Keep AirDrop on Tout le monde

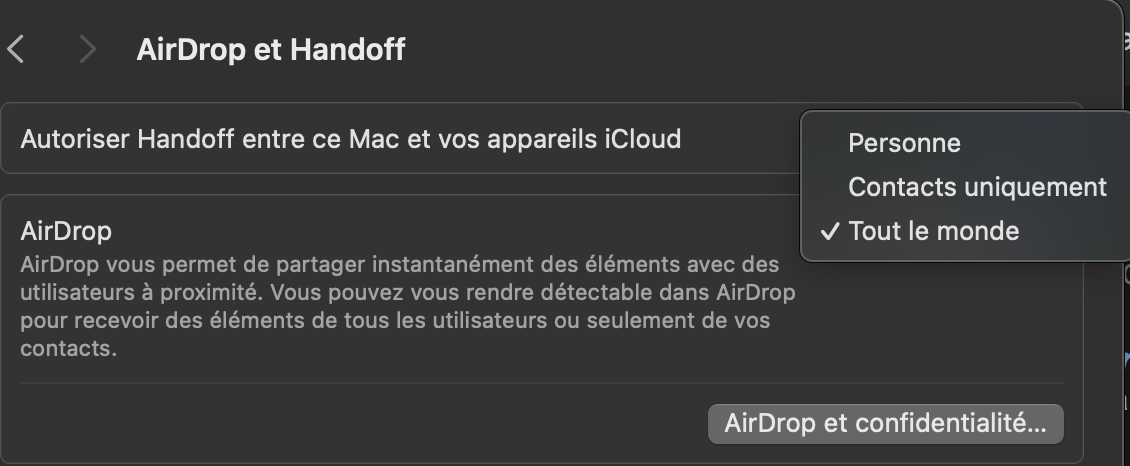tap(933, 232)
